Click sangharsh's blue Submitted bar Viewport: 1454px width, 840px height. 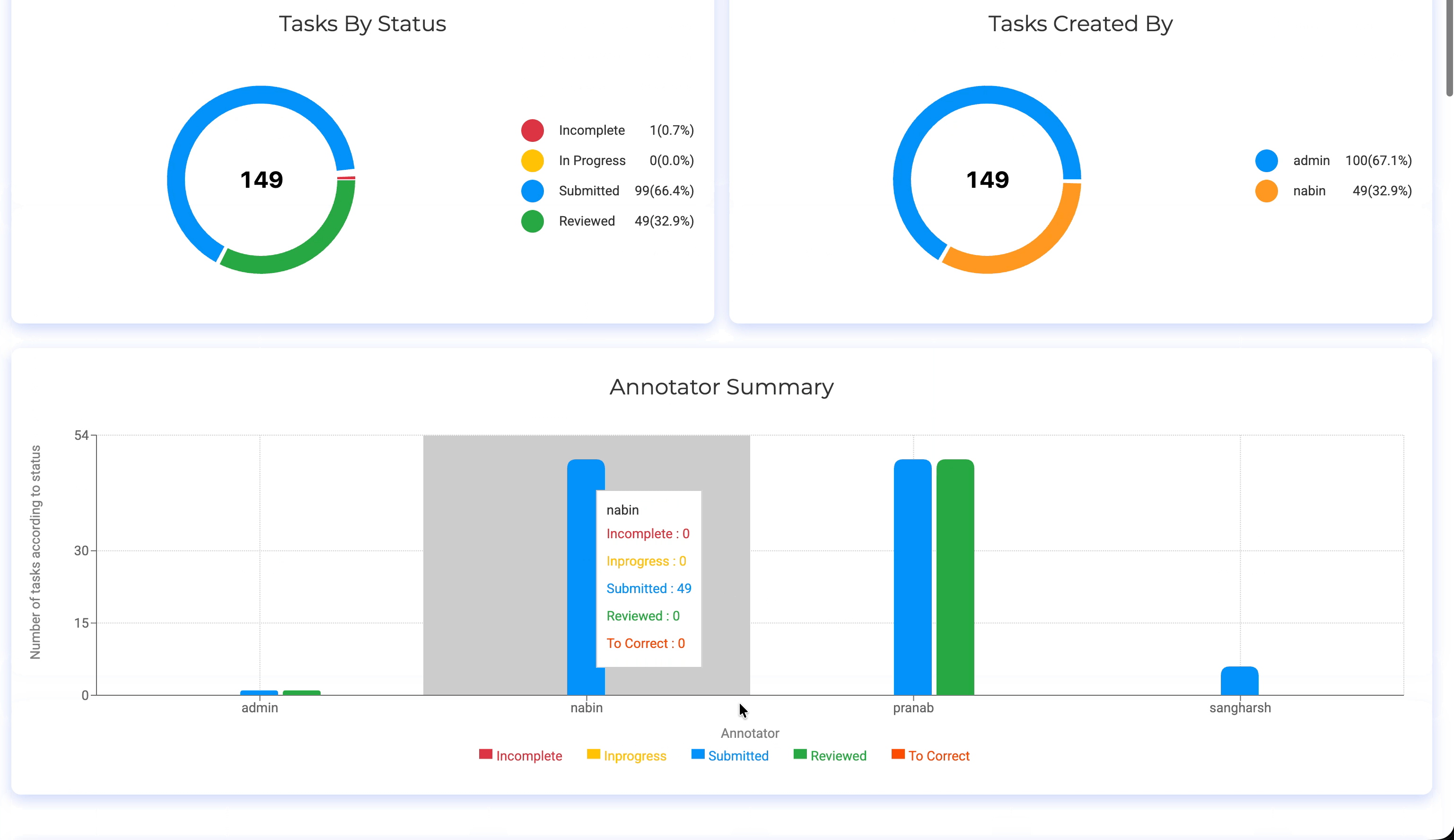[1239, 682]
